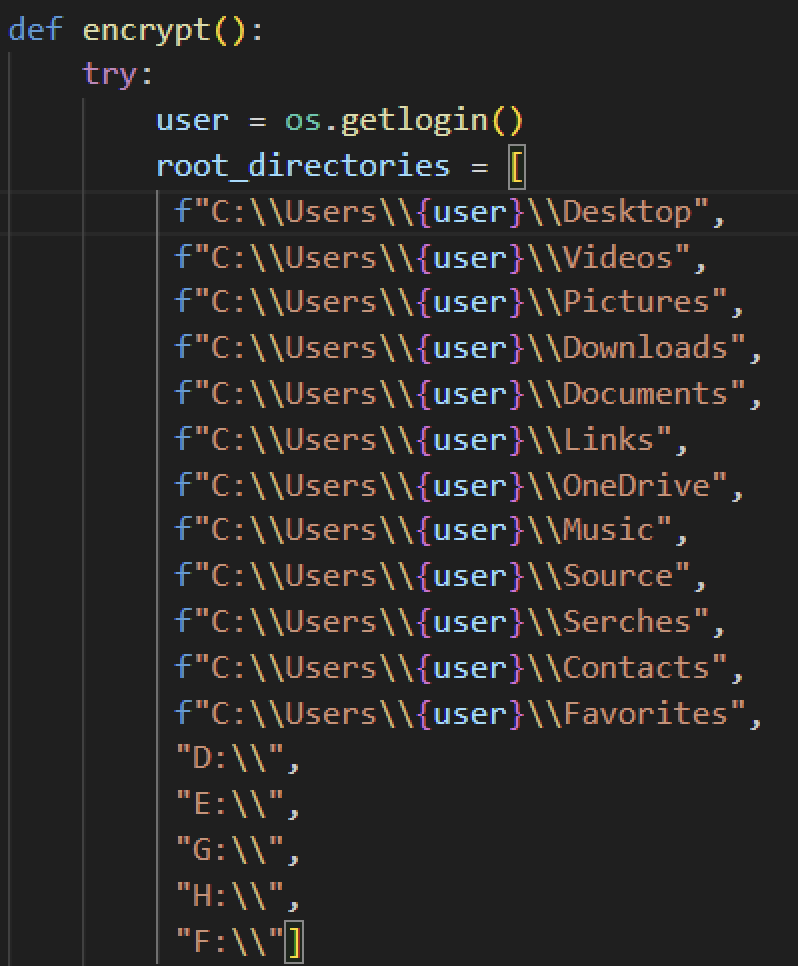Click the "E:\\" drive string
The width and height of the screenshot is (798, 966).
[230, 805]
